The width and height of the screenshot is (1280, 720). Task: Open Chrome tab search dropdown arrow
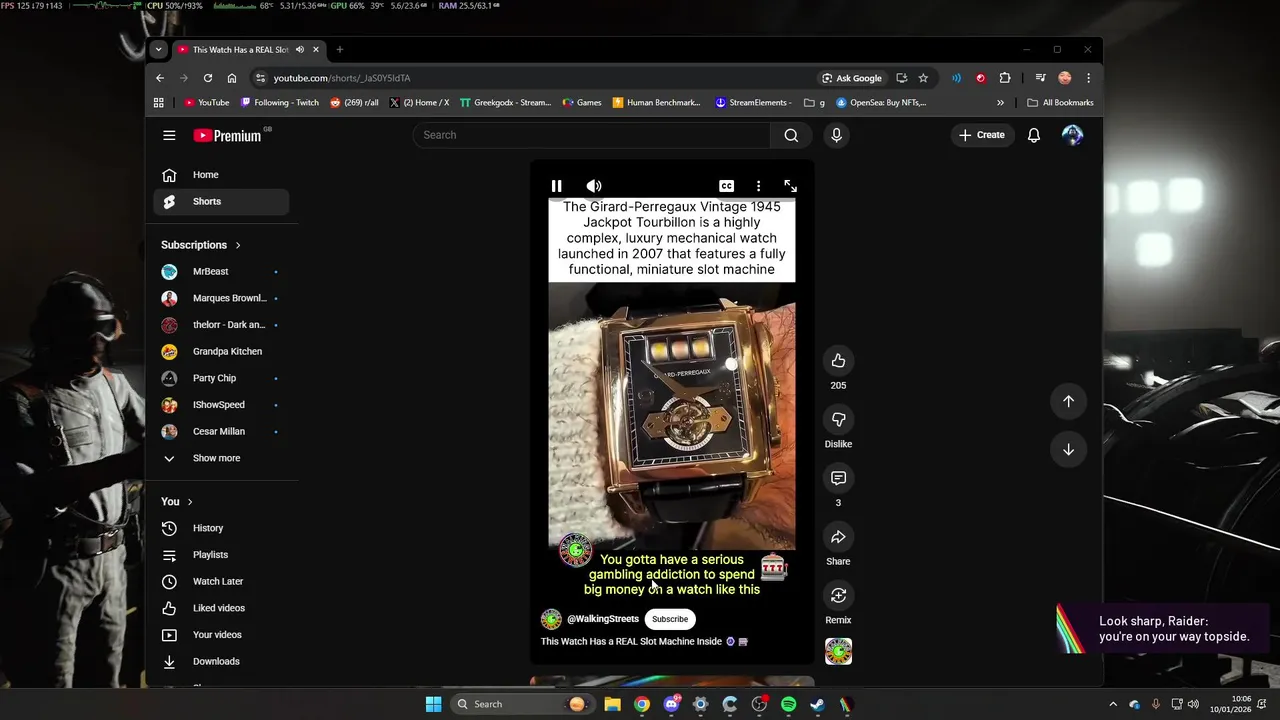158,49
